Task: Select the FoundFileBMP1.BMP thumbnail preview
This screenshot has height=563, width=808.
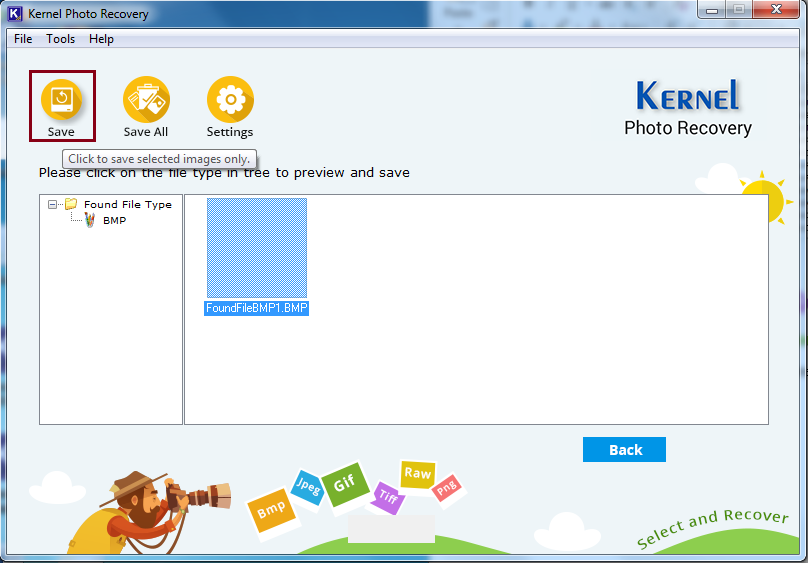Action: [x=257, y=248]
